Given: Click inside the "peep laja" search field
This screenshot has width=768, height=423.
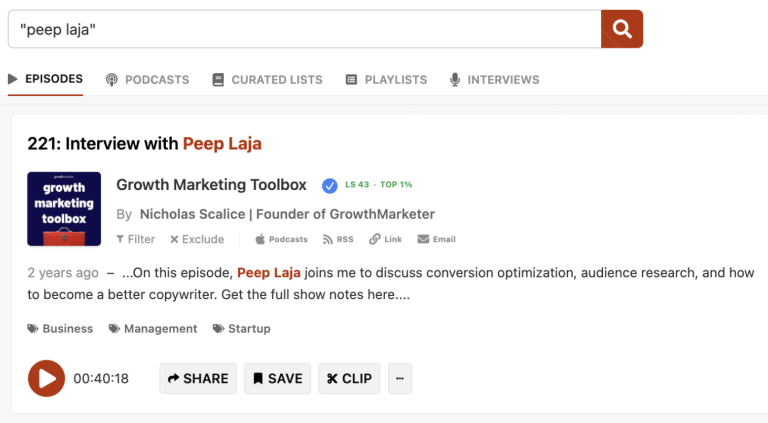Looking at the screenshot, I should [x=305, y=29].
